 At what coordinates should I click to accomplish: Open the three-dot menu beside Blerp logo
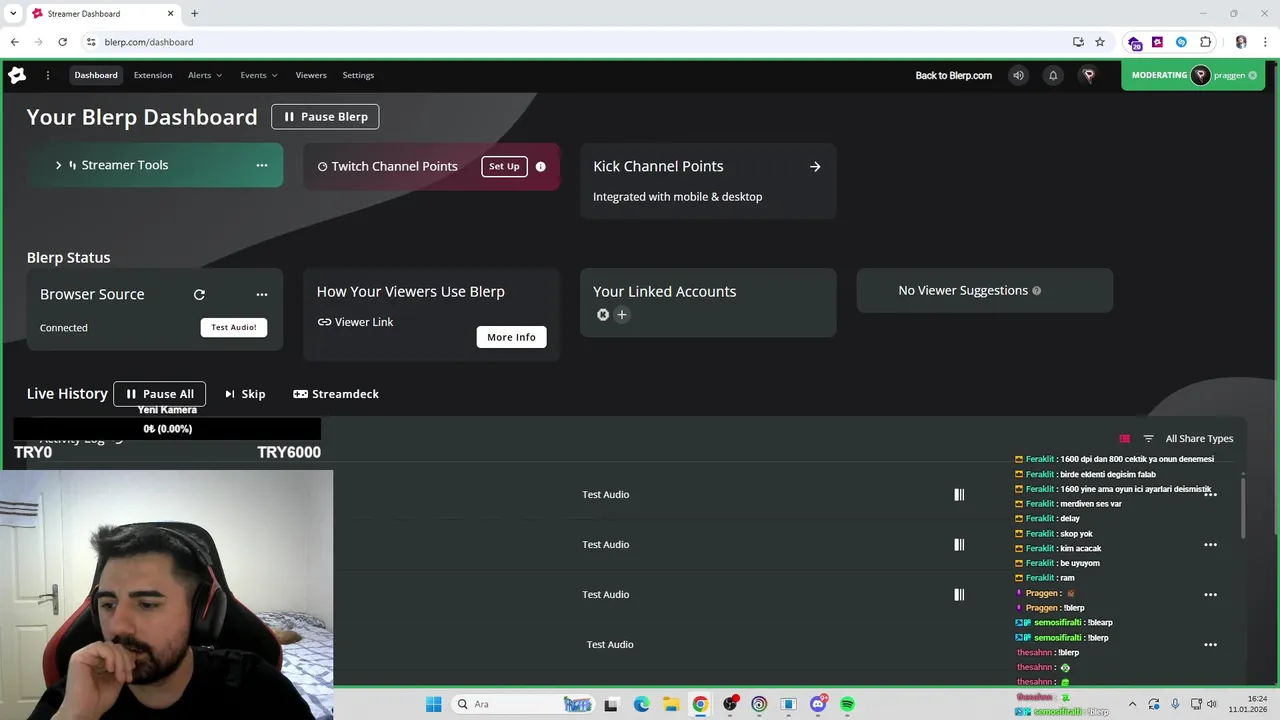point(47,75)
